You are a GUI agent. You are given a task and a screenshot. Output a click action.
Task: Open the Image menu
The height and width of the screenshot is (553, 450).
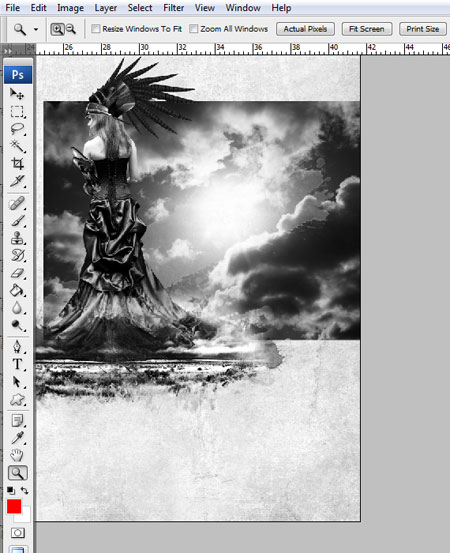[x=70, y=8]
